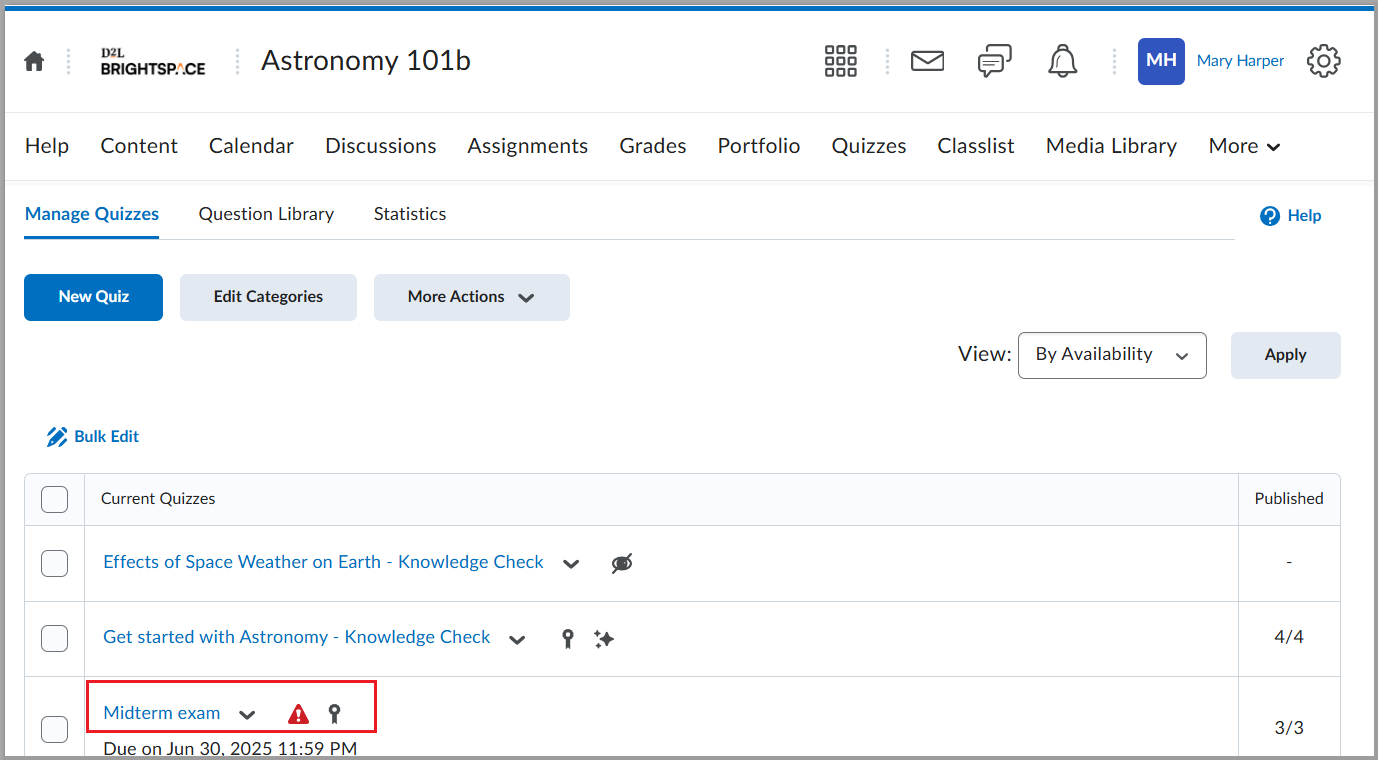Switch to the Question Library tab

point(266,214)
